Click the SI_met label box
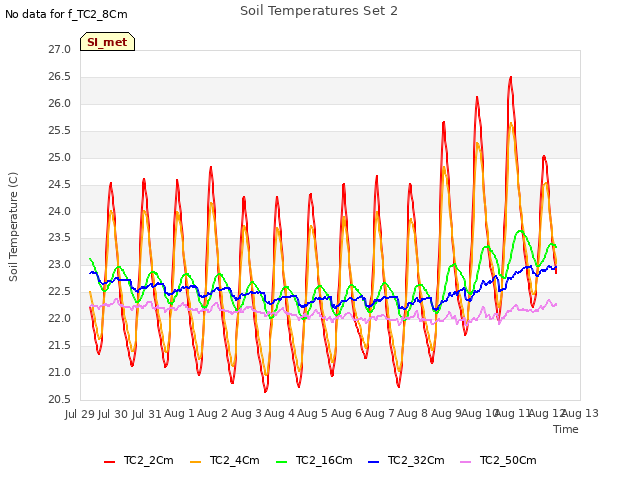This screenshot has height=480, width=640. coord(107,42)
